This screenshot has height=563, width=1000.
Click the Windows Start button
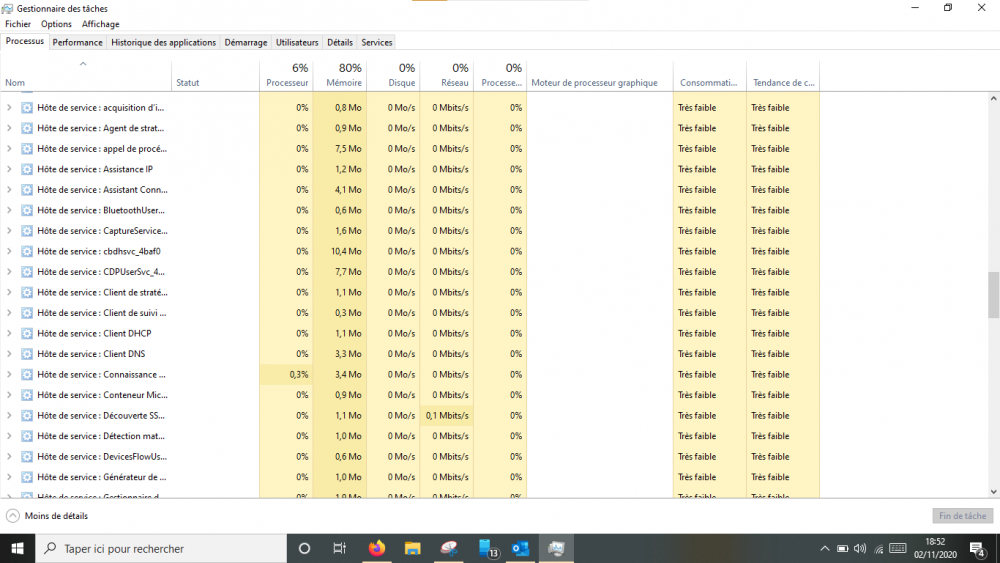coord(17,548)
